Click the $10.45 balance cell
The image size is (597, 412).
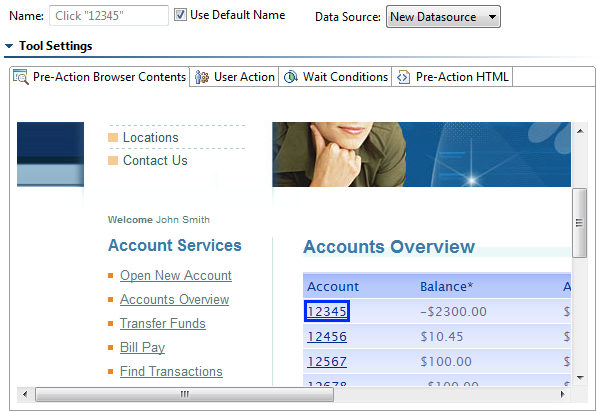click(442, 337)
